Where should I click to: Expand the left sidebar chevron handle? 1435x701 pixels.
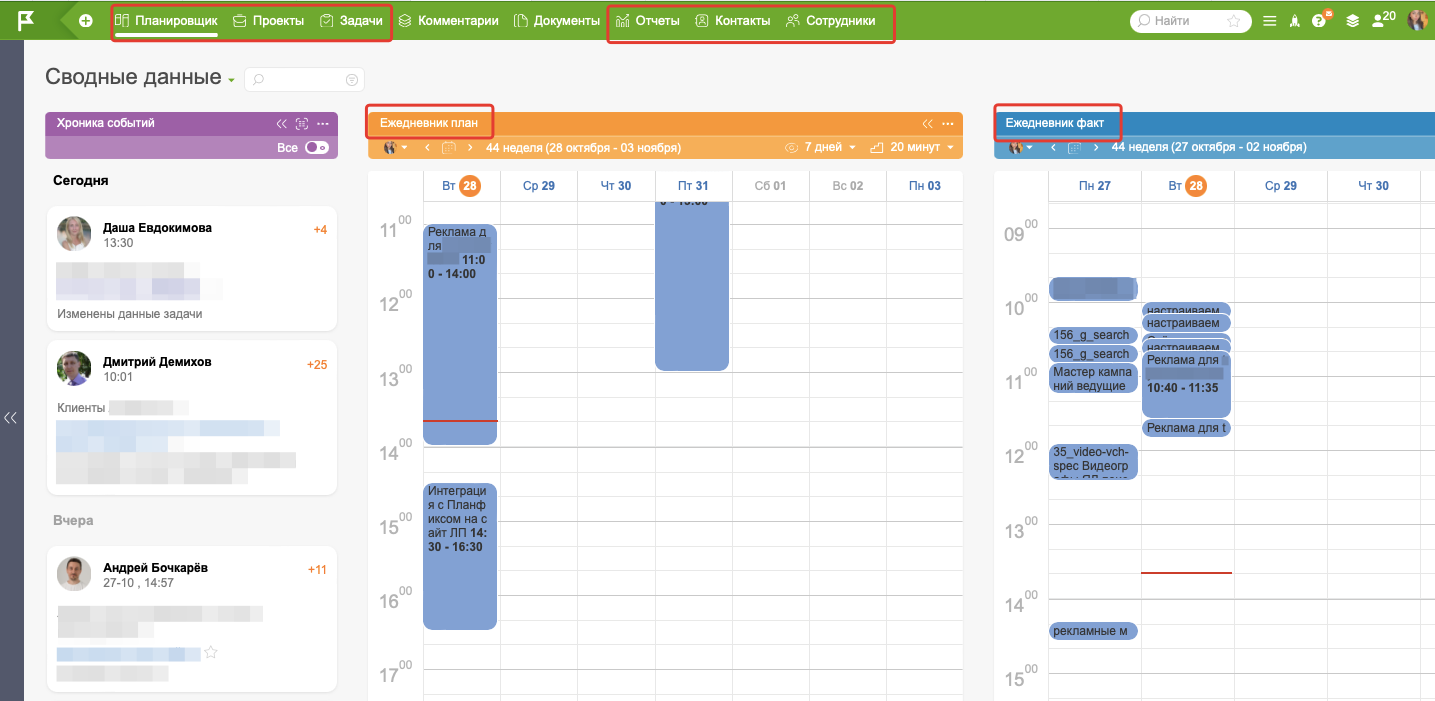pos(11,418)
